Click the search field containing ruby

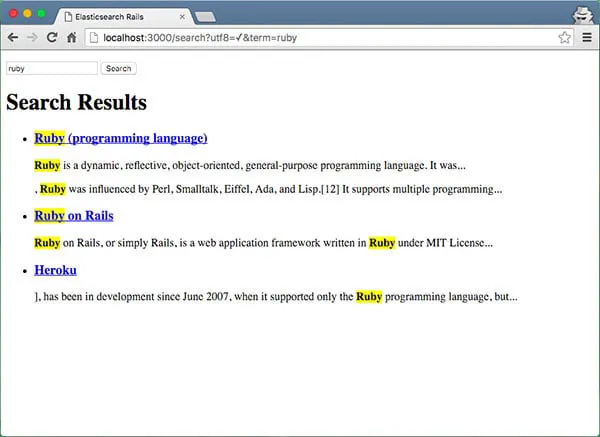[x=52, y=69]
